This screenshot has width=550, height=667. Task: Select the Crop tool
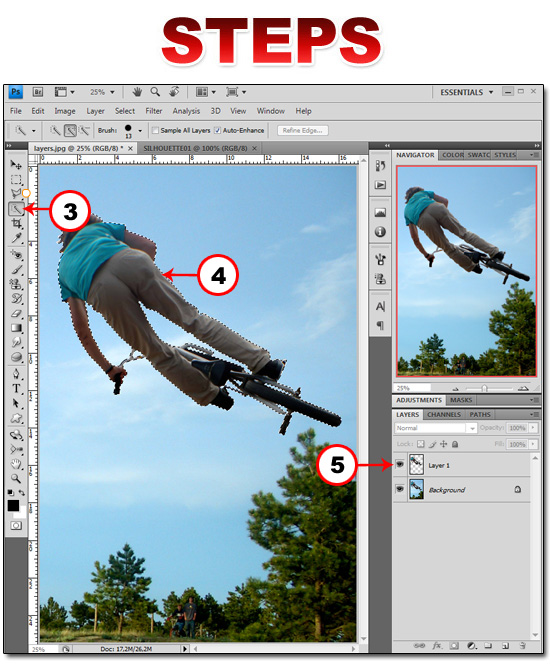point(16,224)
